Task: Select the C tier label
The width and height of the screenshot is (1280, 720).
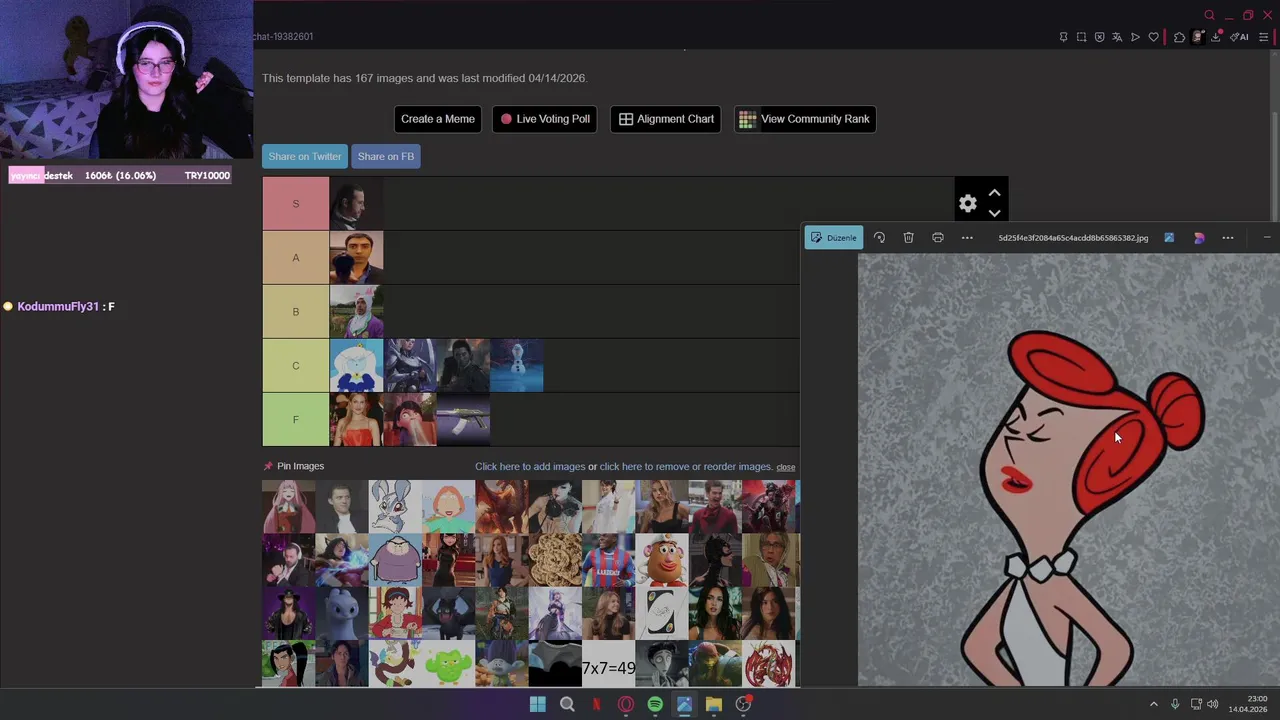Action: click(296, 366)
